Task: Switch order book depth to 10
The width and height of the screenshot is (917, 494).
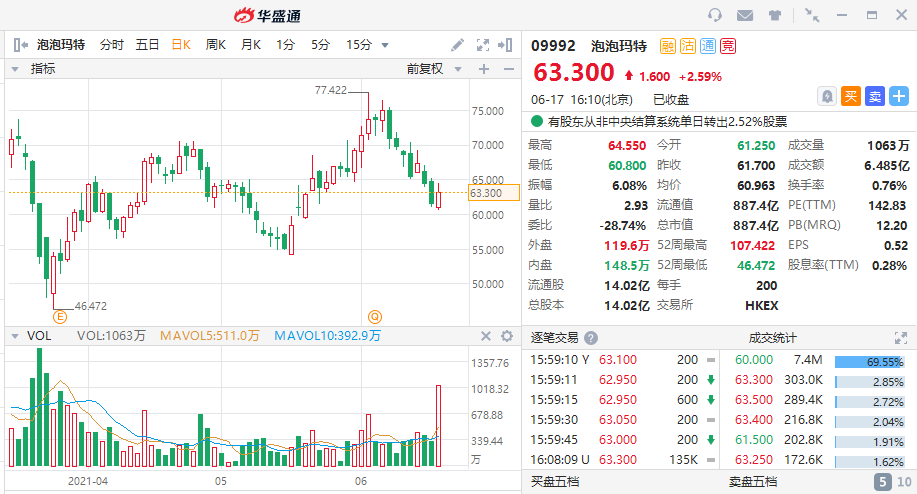Action: pos(904,482)
